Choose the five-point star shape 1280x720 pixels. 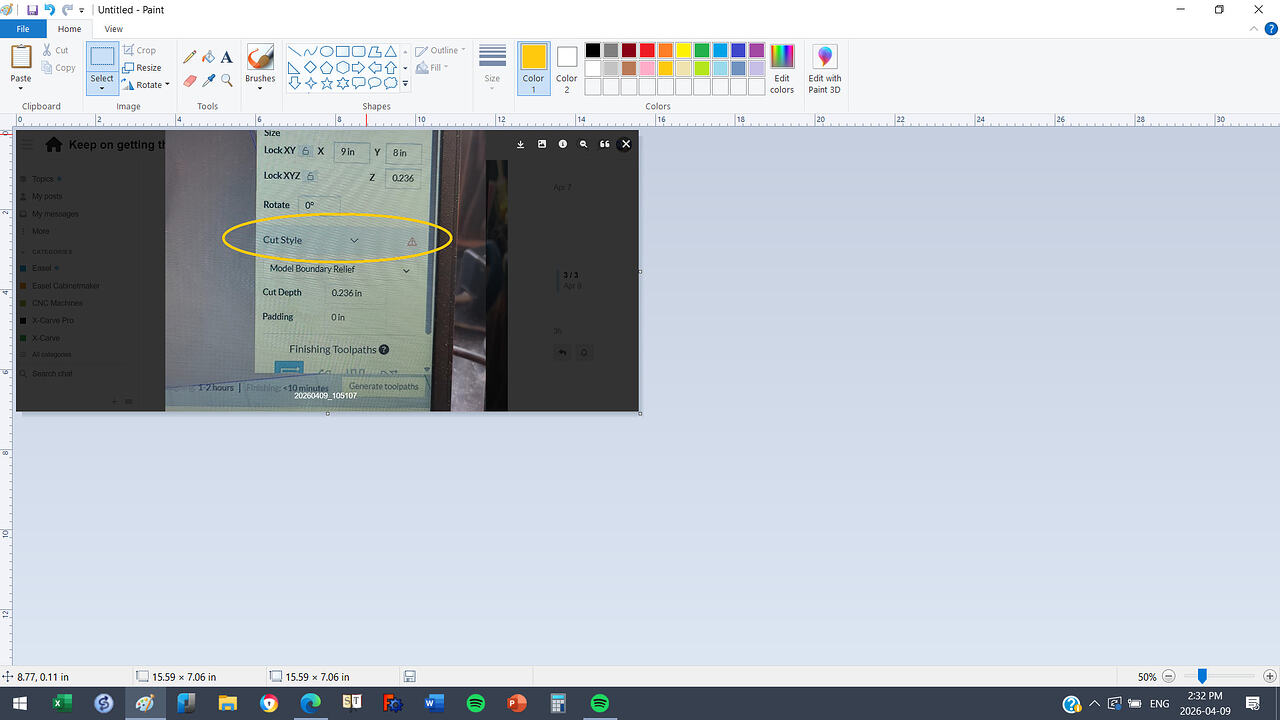pyautogui.click(x=326, y=84)
